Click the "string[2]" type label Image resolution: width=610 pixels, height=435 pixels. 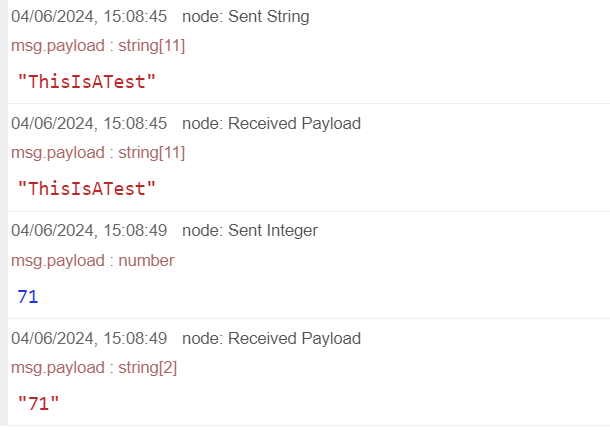147,367
